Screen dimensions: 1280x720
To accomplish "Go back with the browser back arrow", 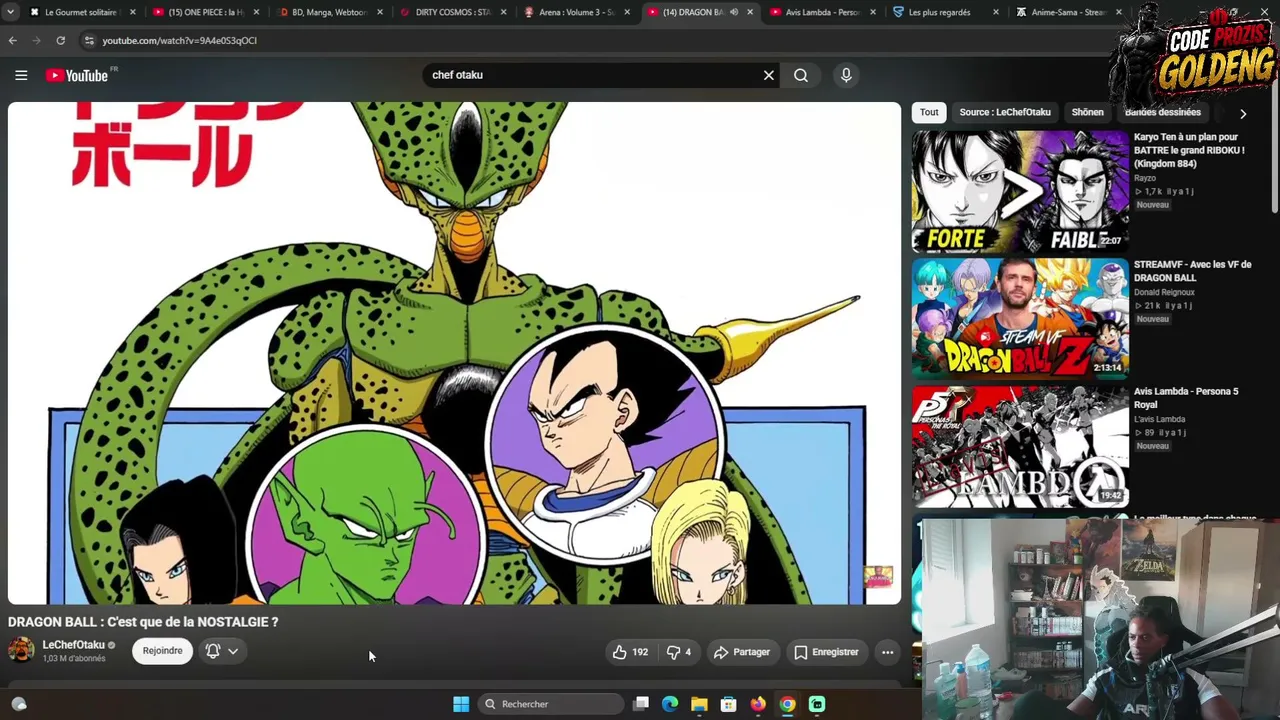I will 12,40.
